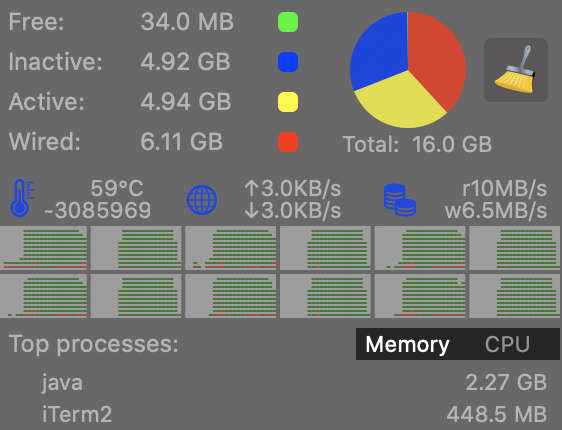
Task: Click the blue disk stack icon
Action: [x=400, y=200]
